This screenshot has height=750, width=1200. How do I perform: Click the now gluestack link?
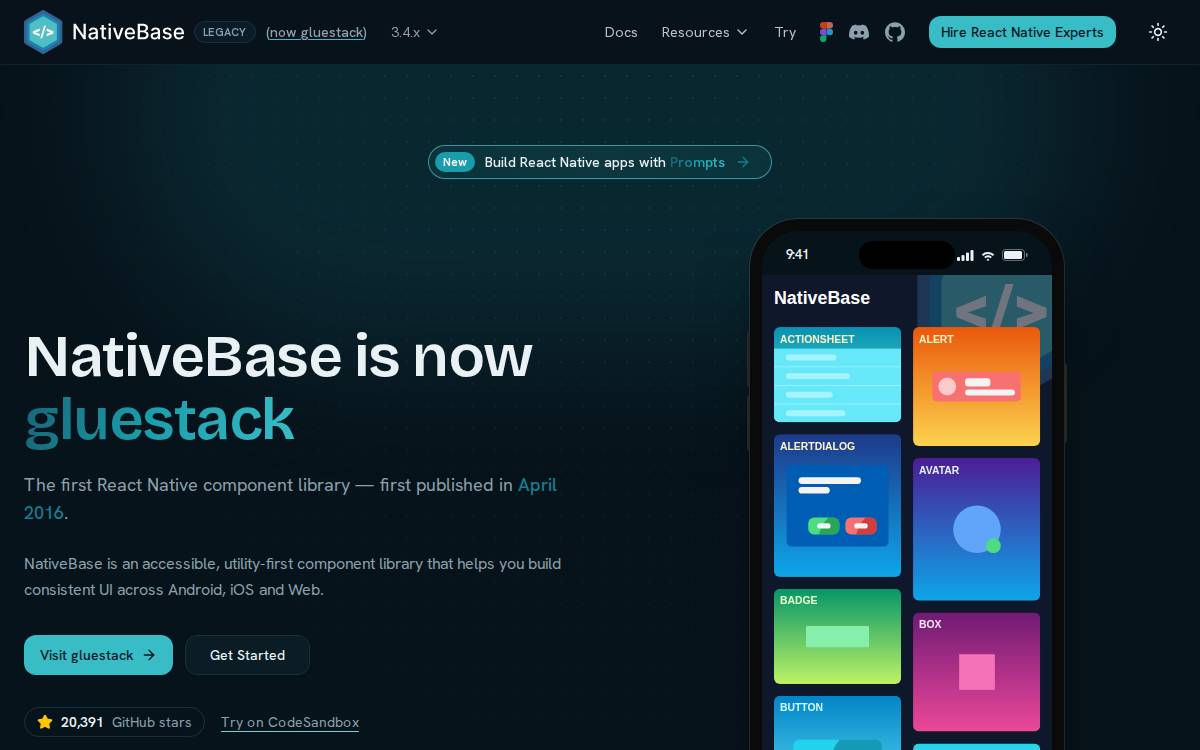(x=316, y=32)
